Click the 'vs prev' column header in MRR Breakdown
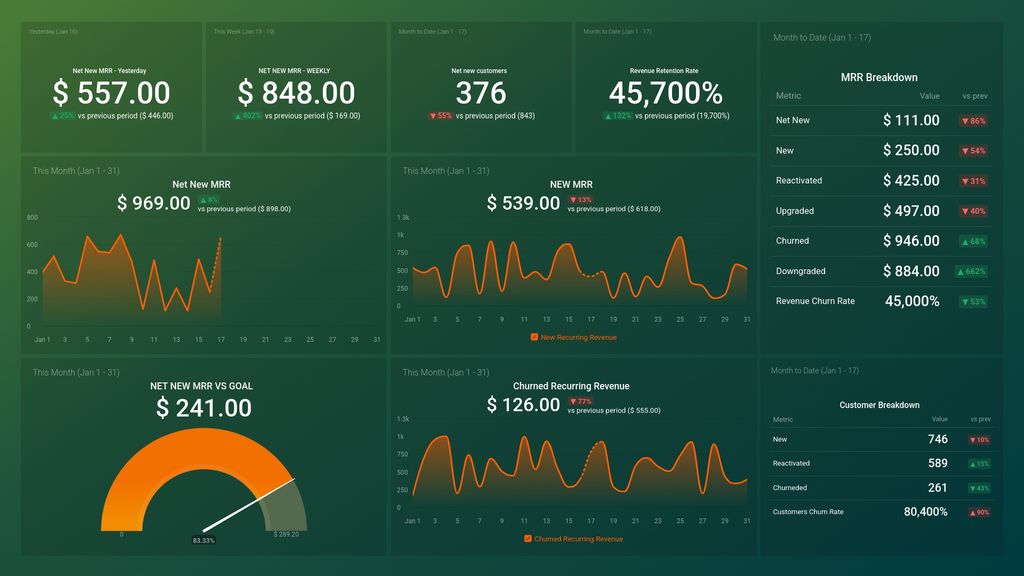 click(974, 95)
